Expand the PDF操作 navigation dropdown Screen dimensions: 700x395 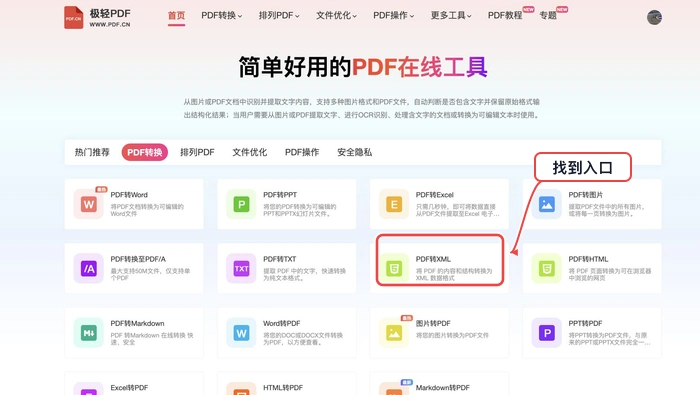coord(393,15)
